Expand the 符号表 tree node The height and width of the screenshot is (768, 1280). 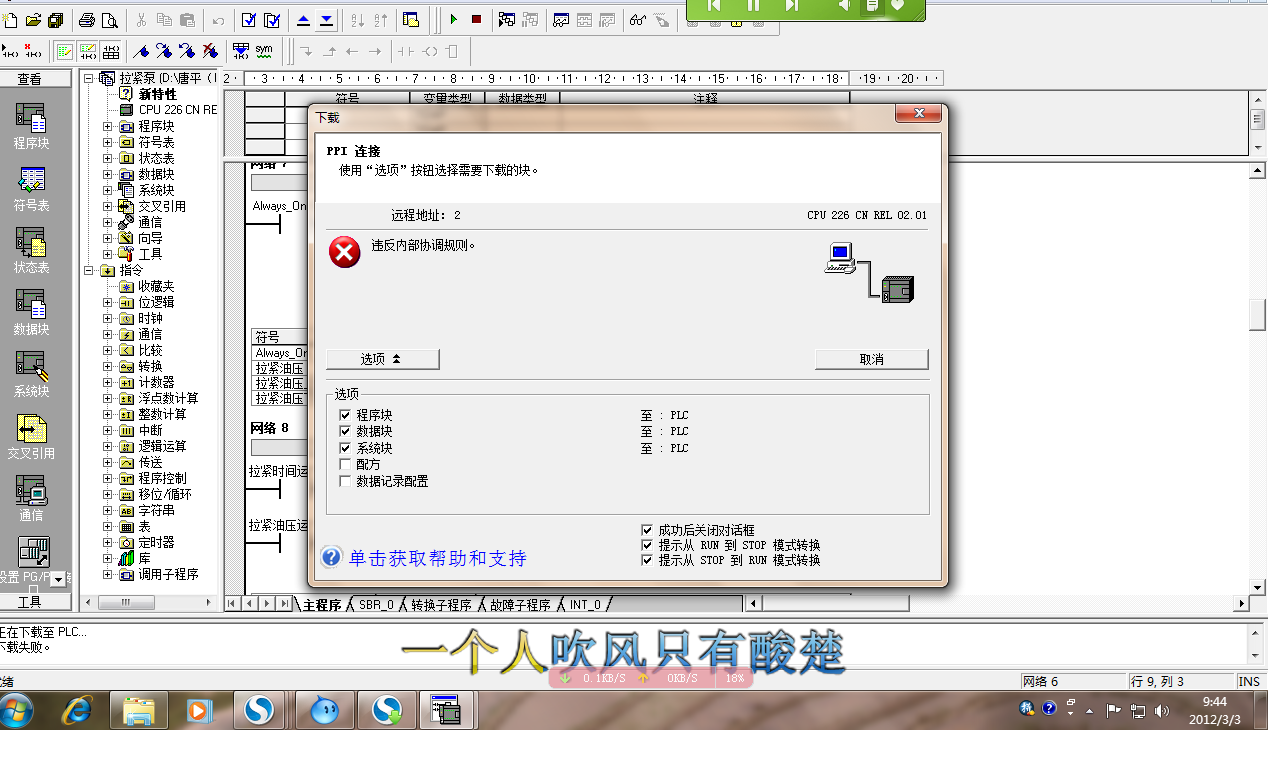point(108,142)
